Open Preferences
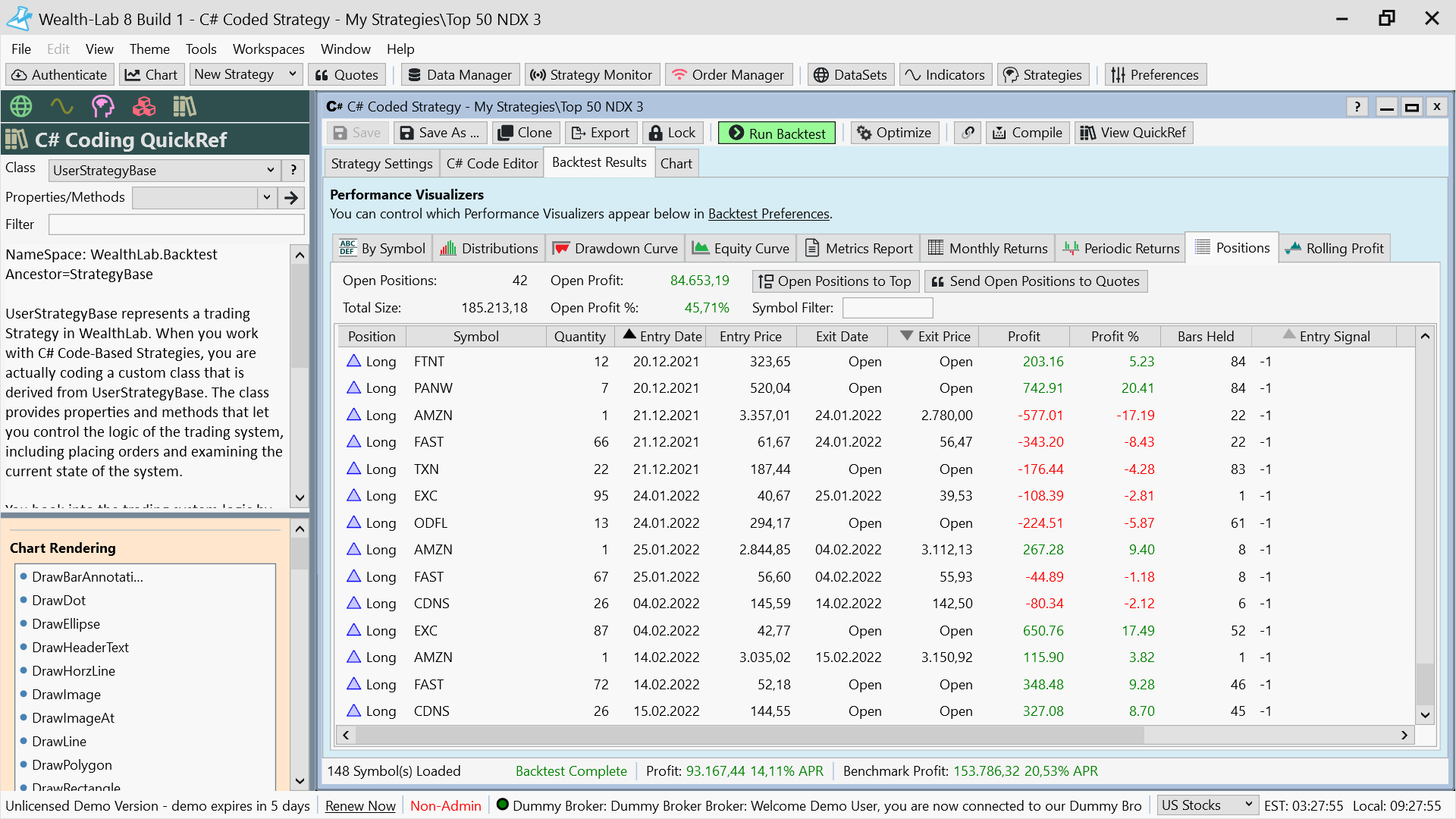The image size is (1456, 819). tap(1155, 75)
